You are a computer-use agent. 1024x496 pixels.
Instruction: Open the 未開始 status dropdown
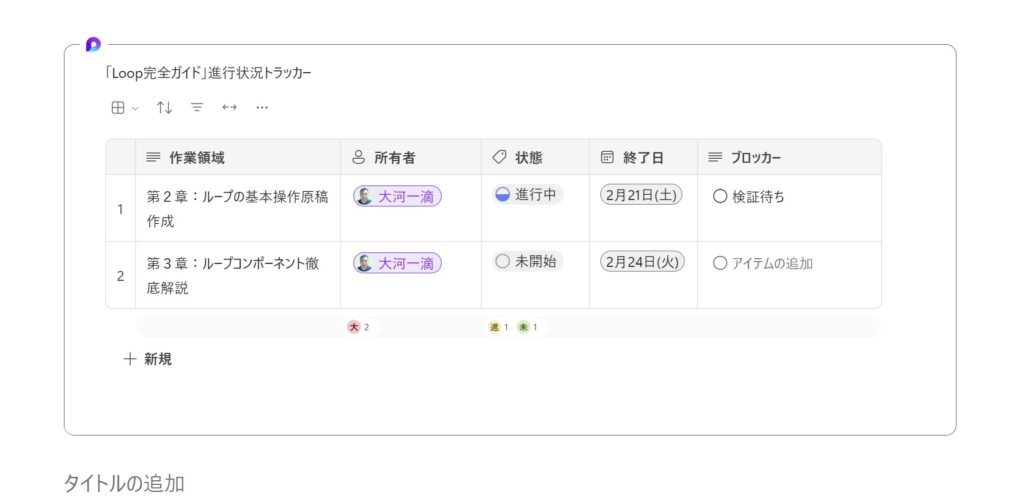(528, 261)
